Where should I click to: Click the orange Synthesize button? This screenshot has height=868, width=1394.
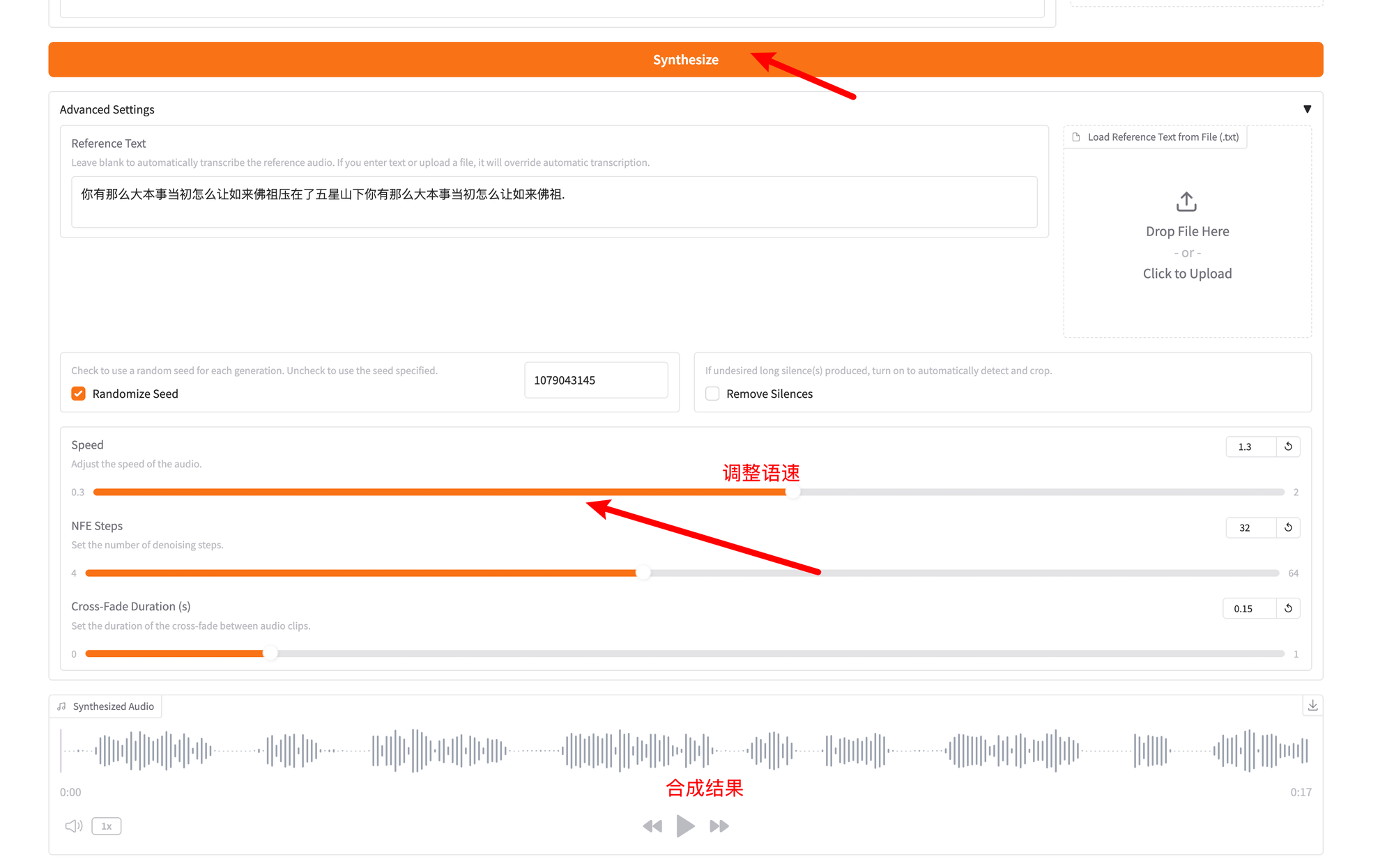click(x=685, y=60)
